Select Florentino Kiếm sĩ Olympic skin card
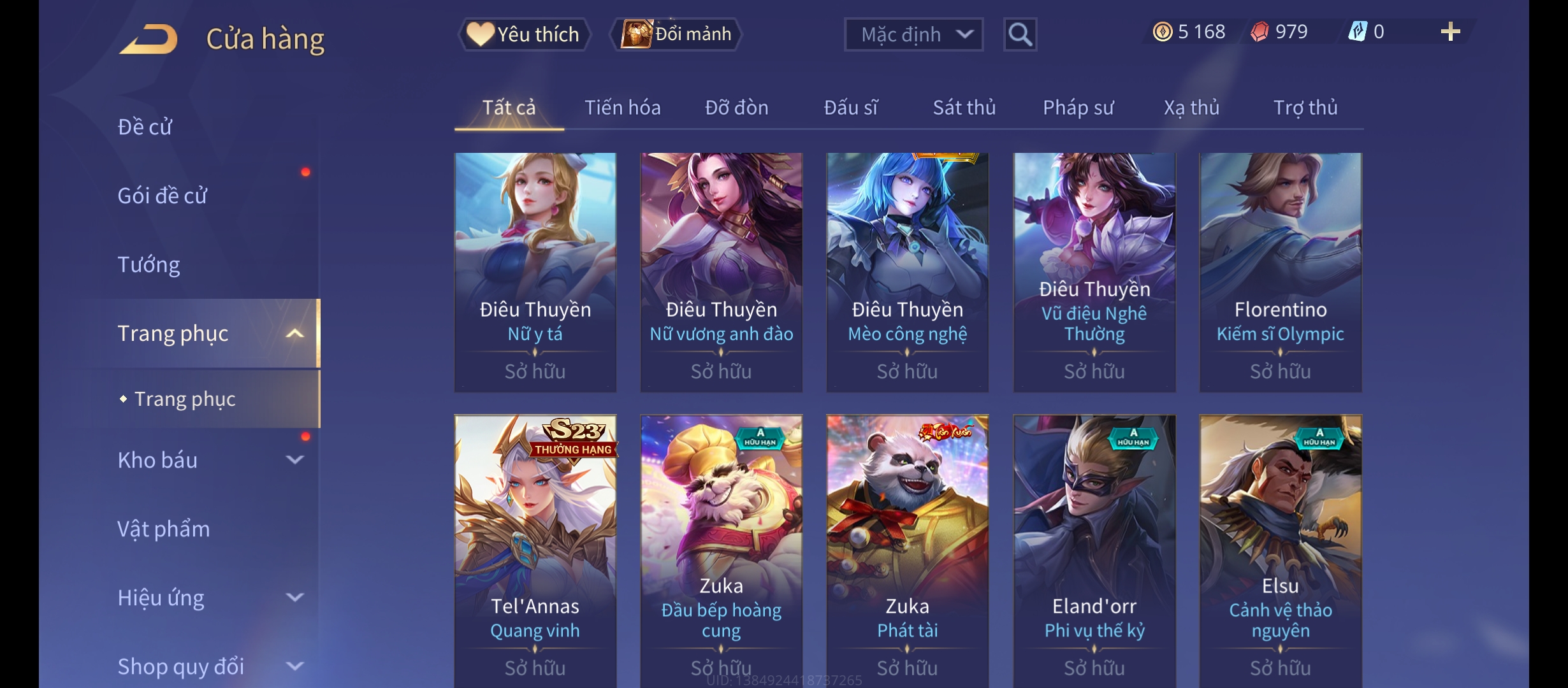The image size is (1568, 688). 1281,272
